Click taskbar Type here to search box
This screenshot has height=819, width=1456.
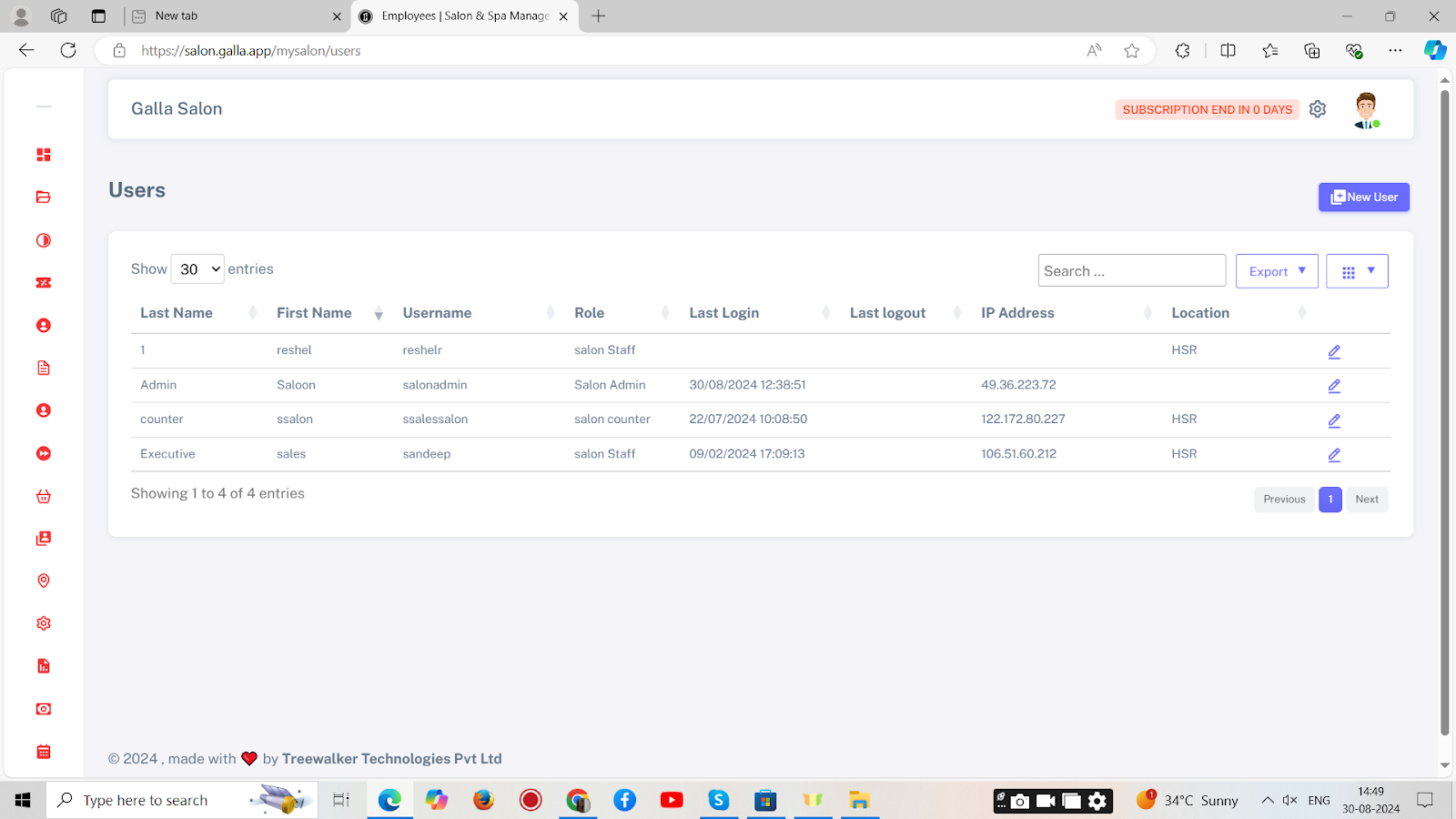pyautogui.click(x=182, y=801)
